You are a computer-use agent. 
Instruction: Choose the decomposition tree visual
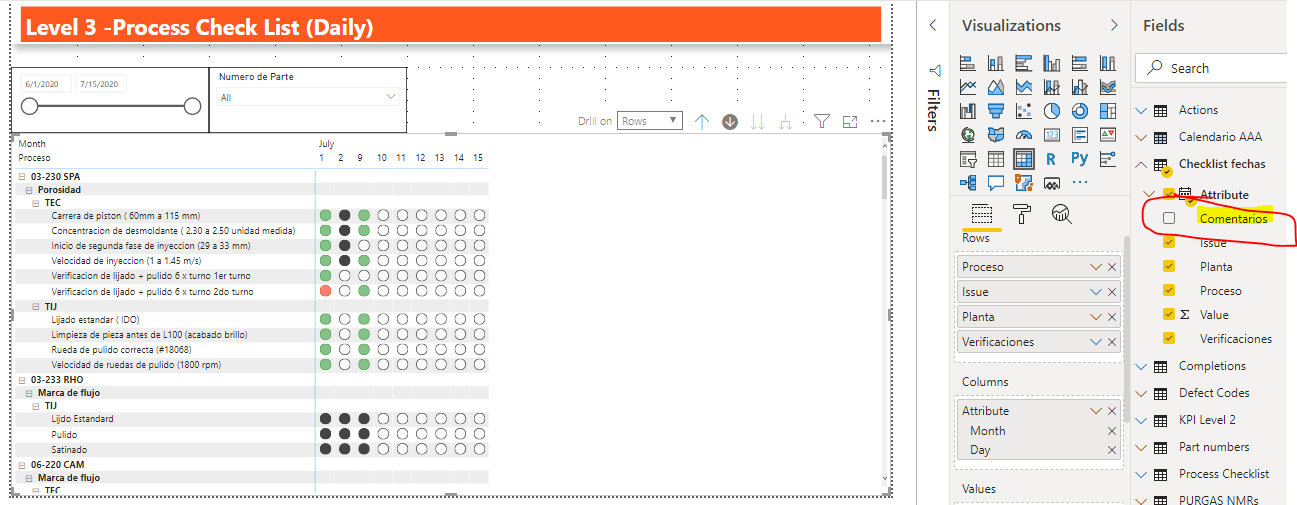click(x=968, y=183)
